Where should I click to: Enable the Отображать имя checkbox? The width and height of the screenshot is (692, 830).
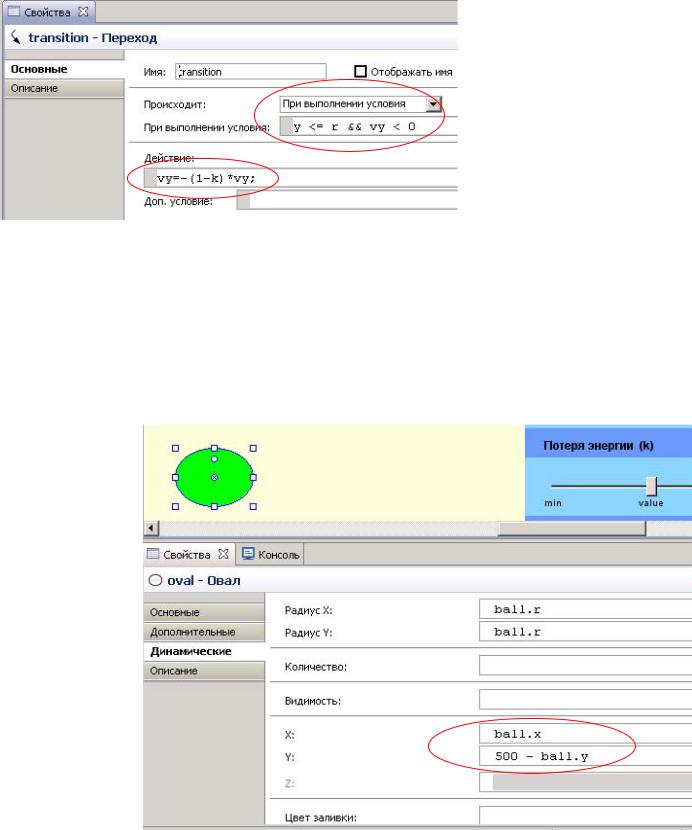(360, 71)
